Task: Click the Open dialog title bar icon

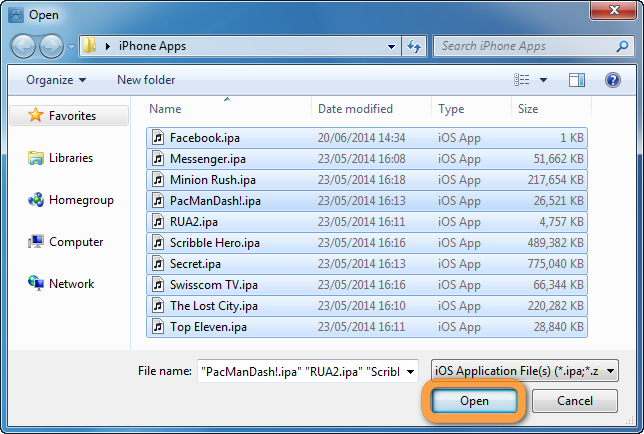Action: click(16, 15)
